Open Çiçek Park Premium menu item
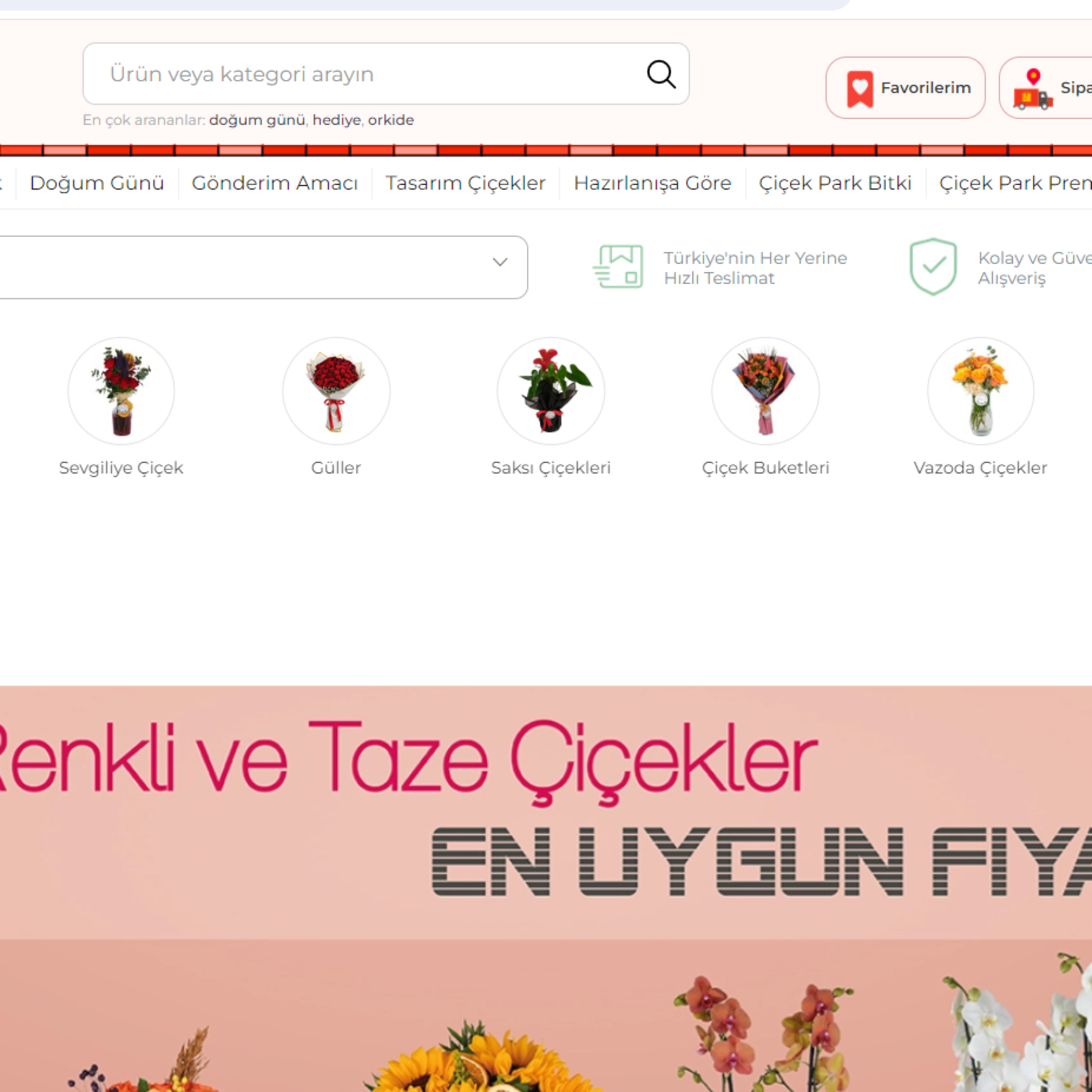Screen dimensions: 1092x1092 (1015, 183)
